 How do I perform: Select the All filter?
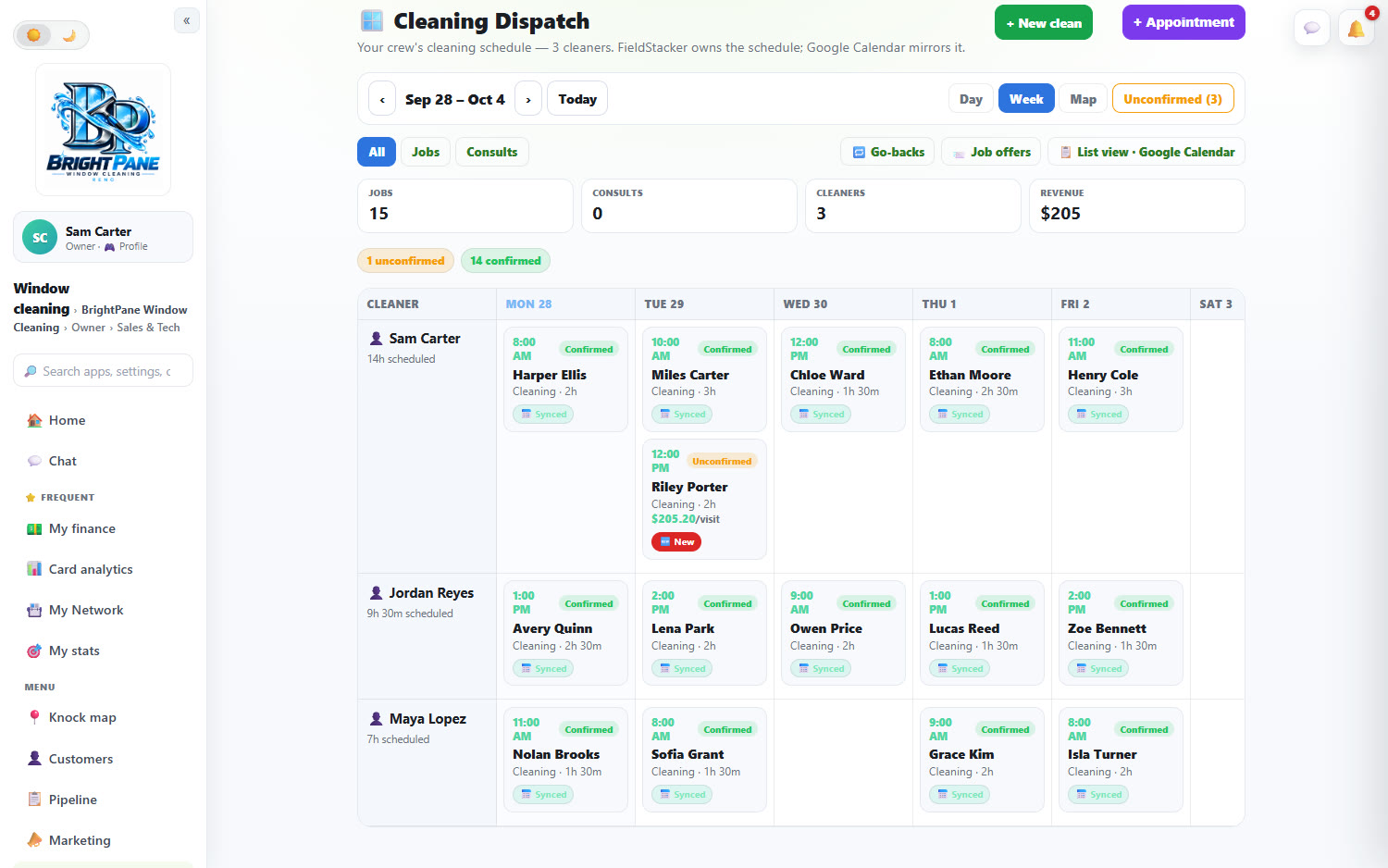click(377, 152)
